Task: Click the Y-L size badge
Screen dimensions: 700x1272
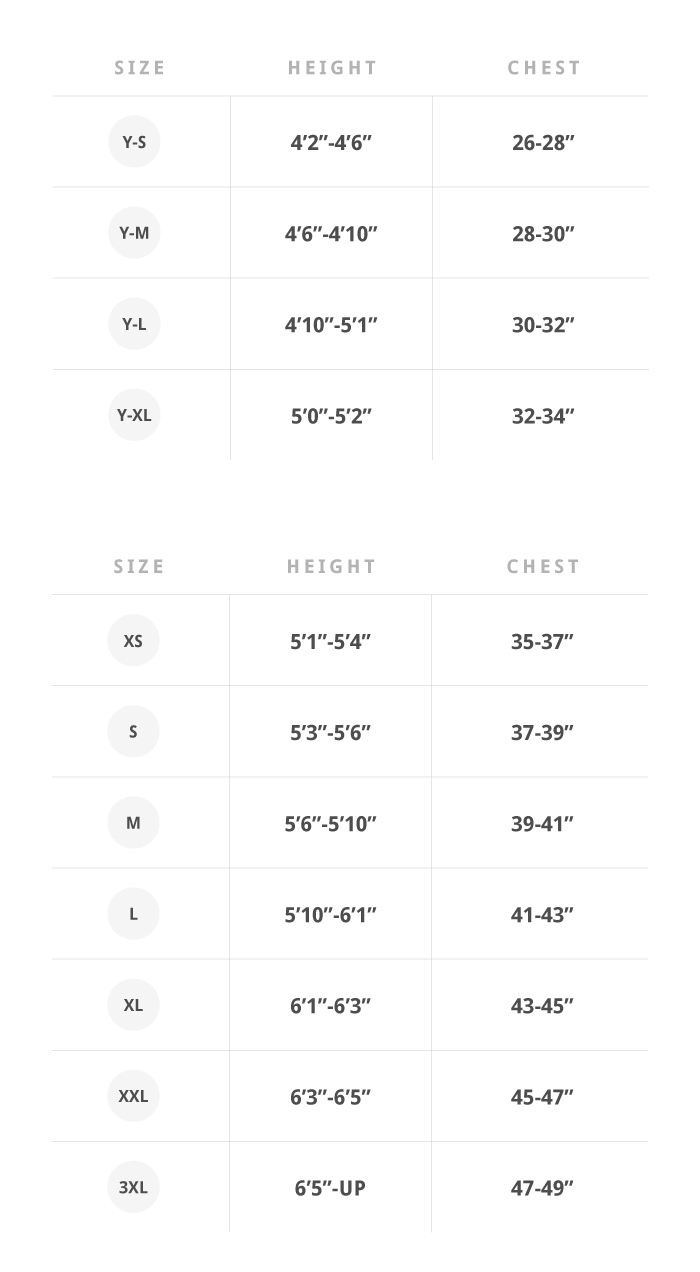Action: coord(134,324)
